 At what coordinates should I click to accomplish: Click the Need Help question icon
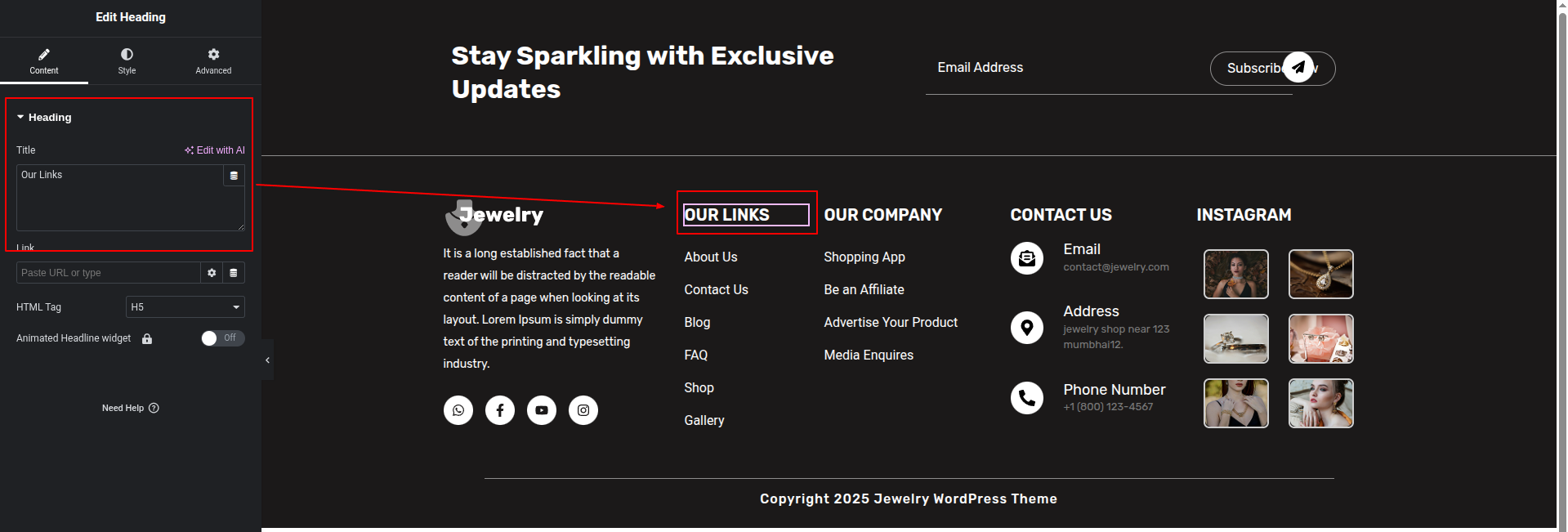[154, 408]
